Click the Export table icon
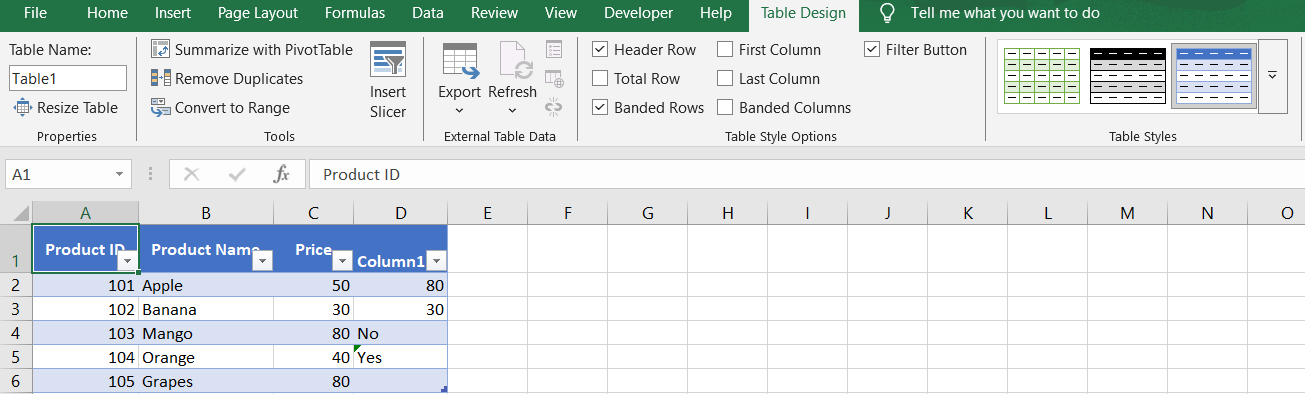This screenshot has height=394, width=1305. tap(460, 60)
